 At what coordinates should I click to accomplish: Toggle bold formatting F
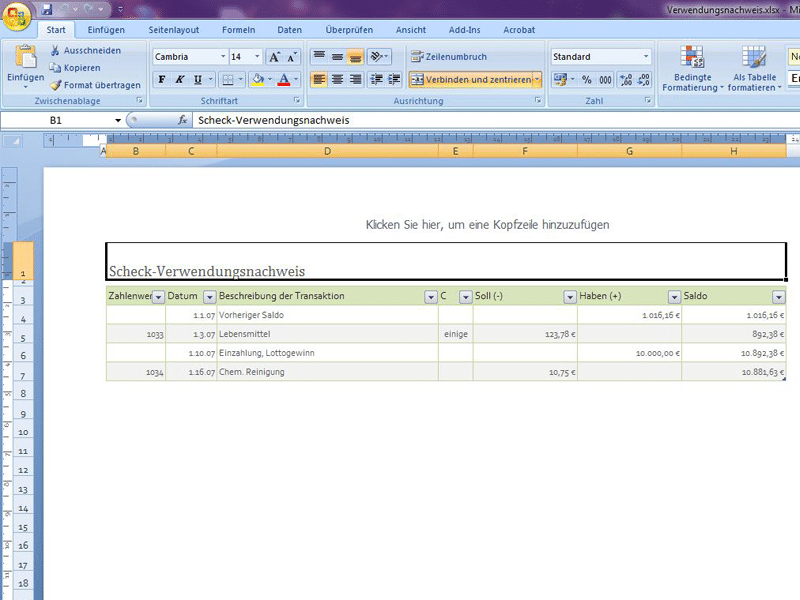pyautogui.click(x=162, y=80)
